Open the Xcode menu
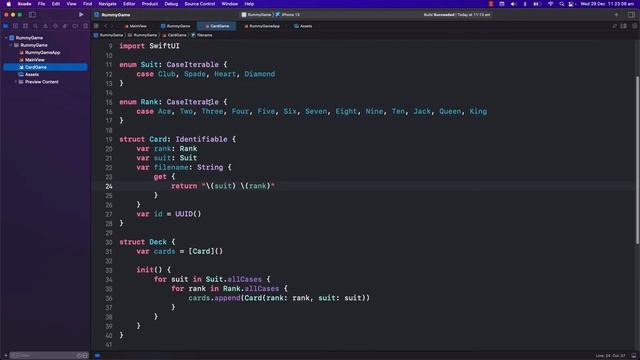 point(24,4)
